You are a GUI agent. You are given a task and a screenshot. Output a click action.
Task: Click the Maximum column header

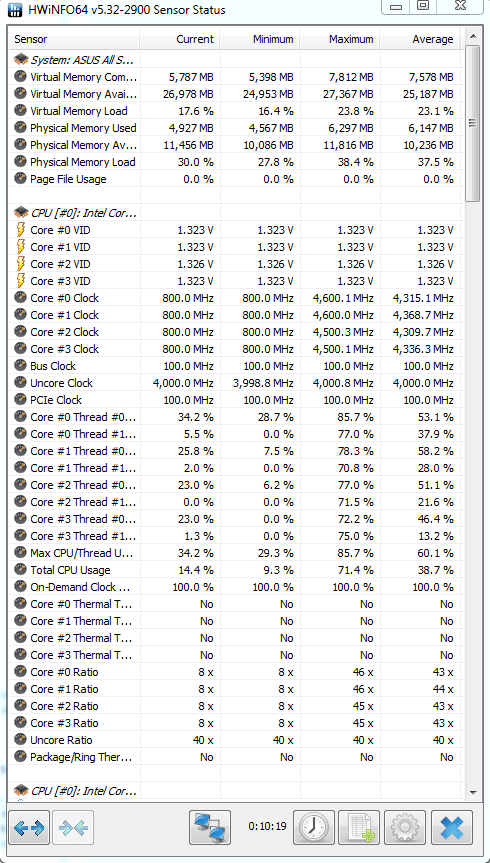pyautogui.click(x=340, y=39)
